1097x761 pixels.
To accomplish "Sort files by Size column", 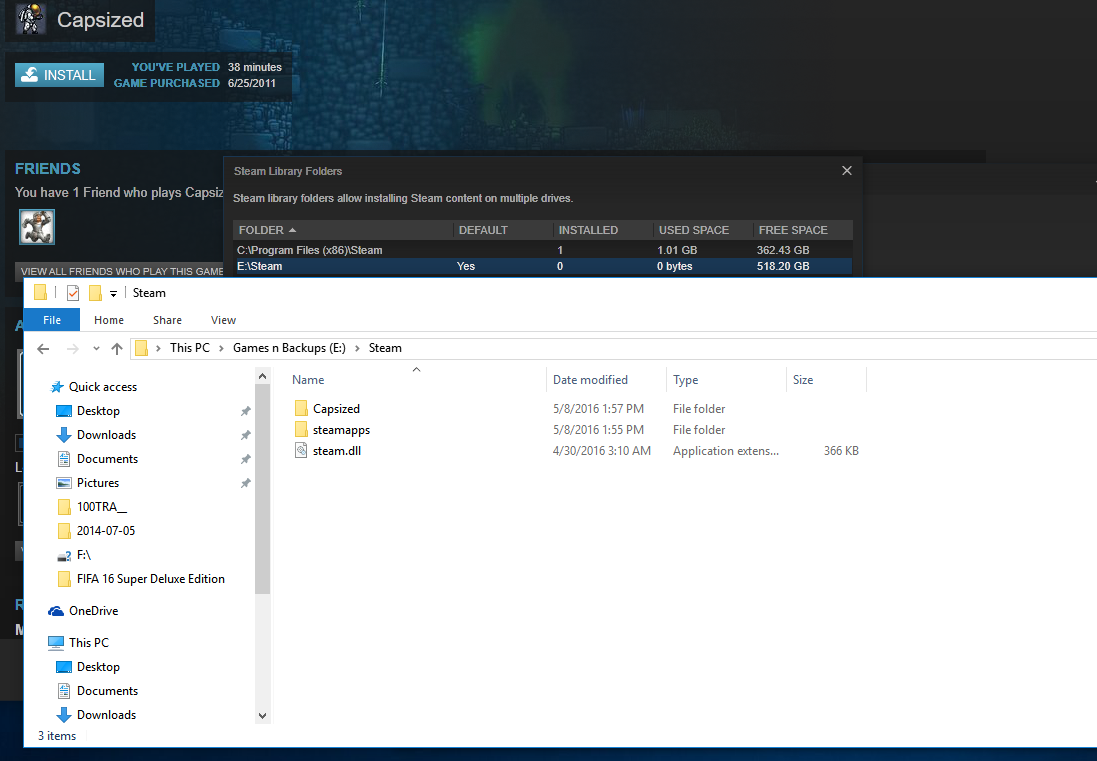I will coord(826,380).
